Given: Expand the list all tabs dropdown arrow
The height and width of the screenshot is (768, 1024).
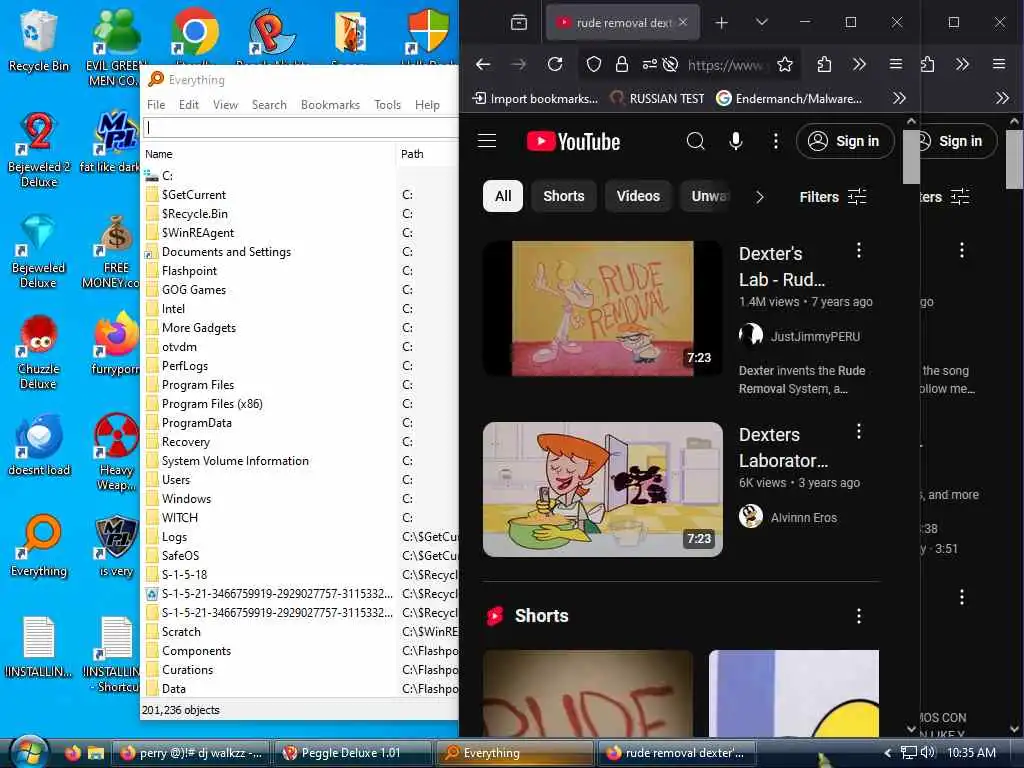Looking at the screenshot, I should [761, 23].
